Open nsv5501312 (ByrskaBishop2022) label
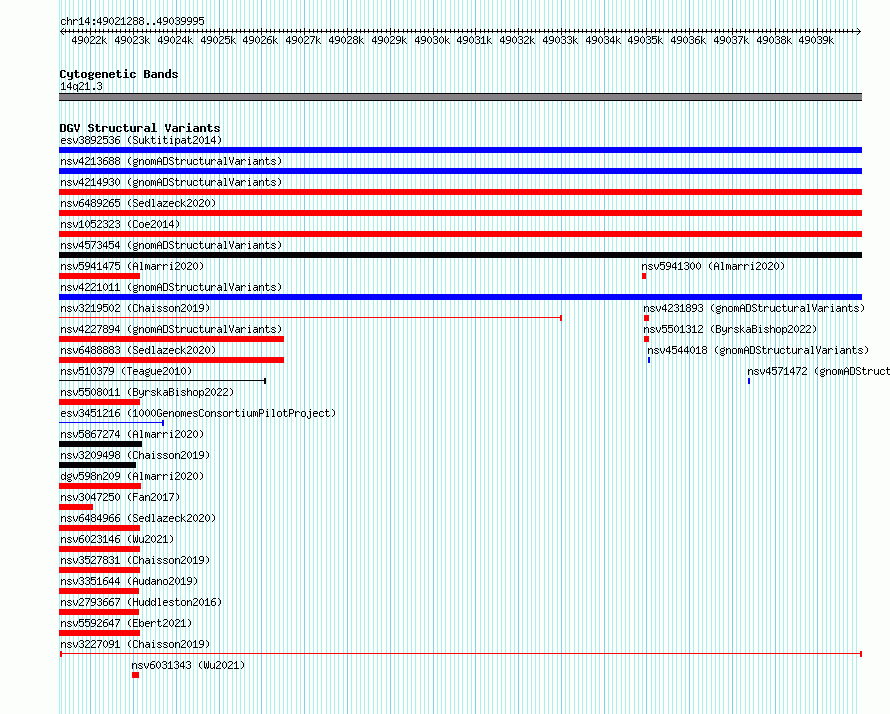 pos(730,329)
